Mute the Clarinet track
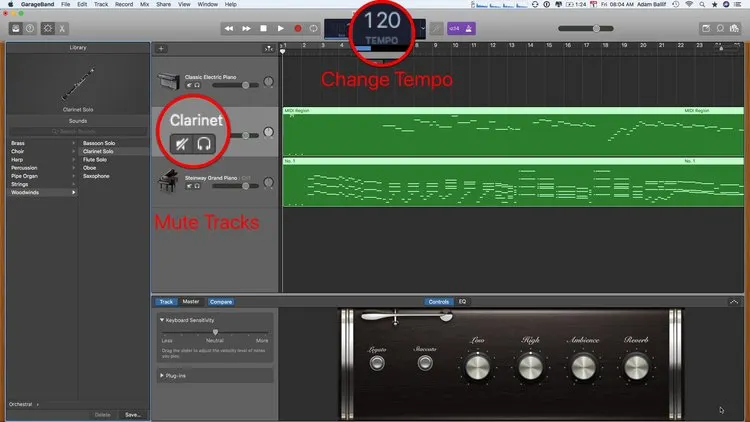This screenshot has width=750, height=422. [181, 143]
